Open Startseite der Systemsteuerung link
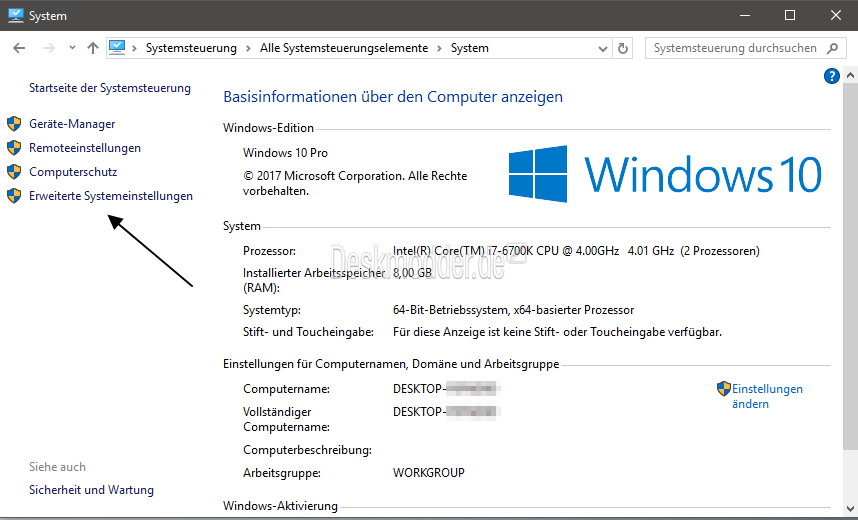 (x=110, y=88)
